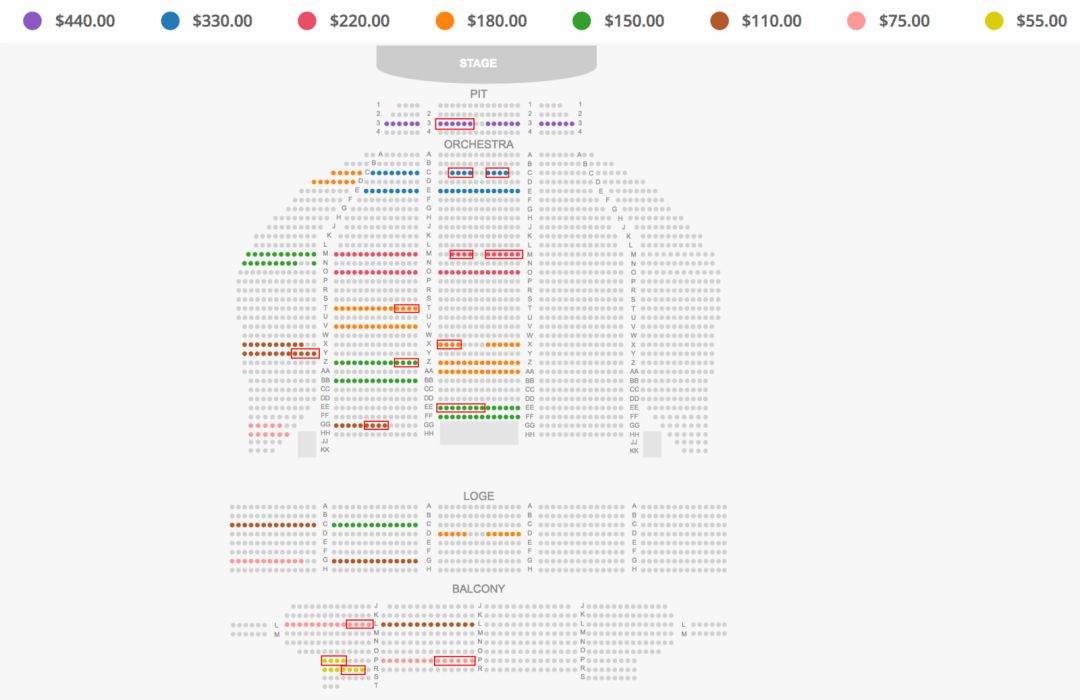Click boxed orange seats in orchestra row T
This screenshot has height=700, width=1080.
(406, 309)
